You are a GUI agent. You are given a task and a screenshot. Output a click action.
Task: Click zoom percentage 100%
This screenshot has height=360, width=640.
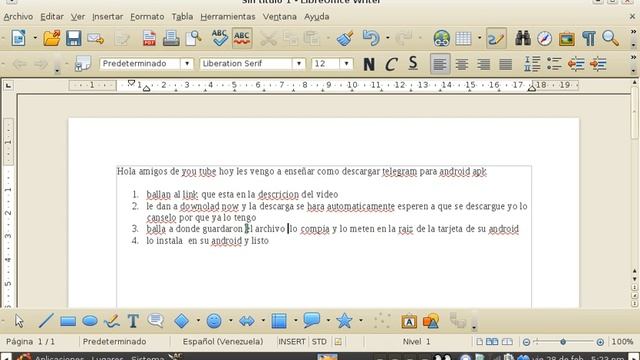[x=622, y=342]
